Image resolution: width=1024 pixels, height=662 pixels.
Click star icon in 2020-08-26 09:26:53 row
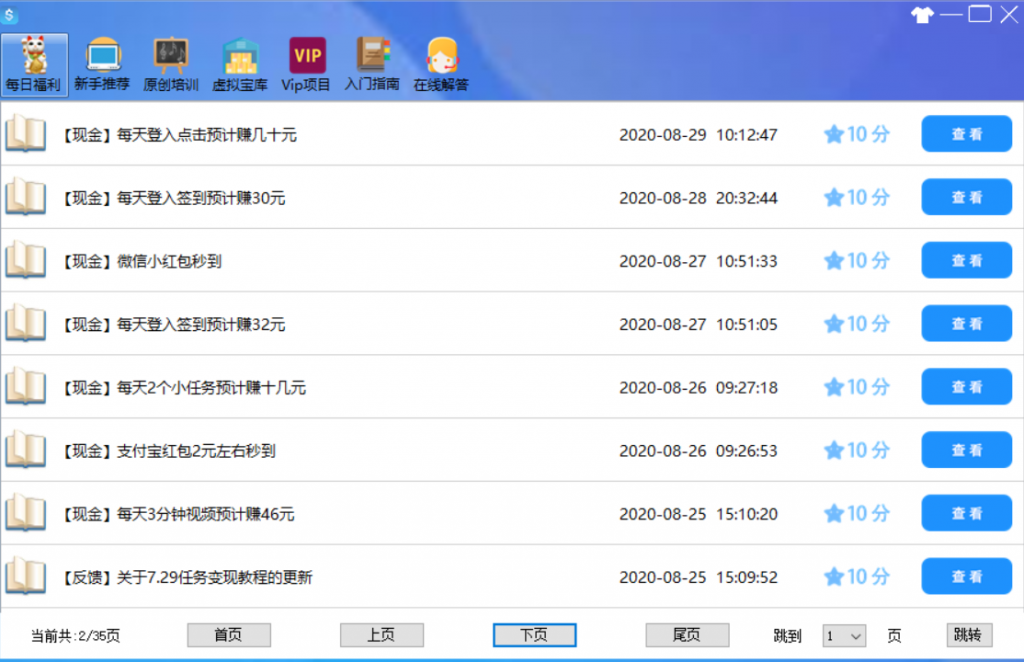click(833, 450)
